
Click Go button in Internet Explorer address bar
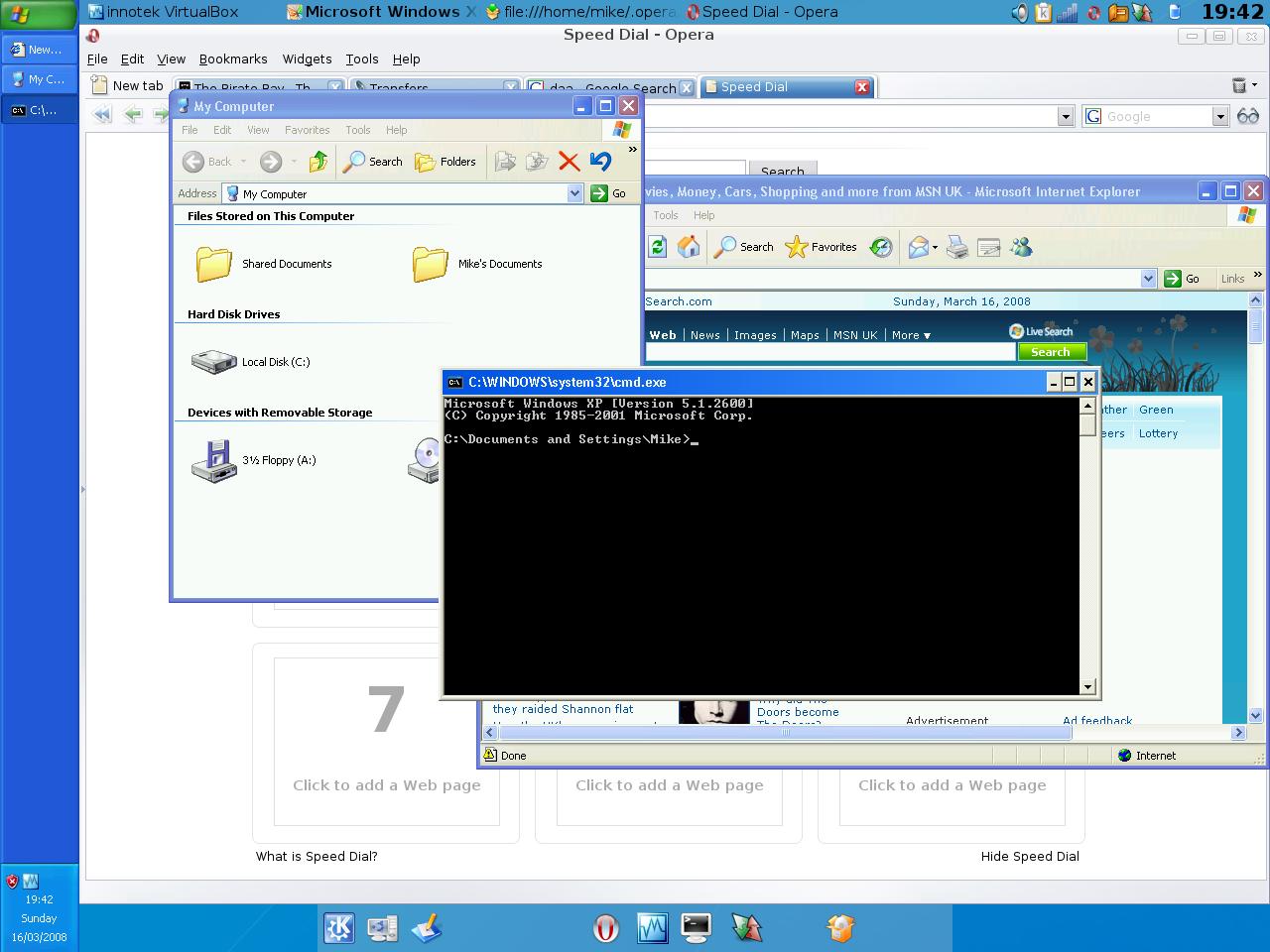1182,279
